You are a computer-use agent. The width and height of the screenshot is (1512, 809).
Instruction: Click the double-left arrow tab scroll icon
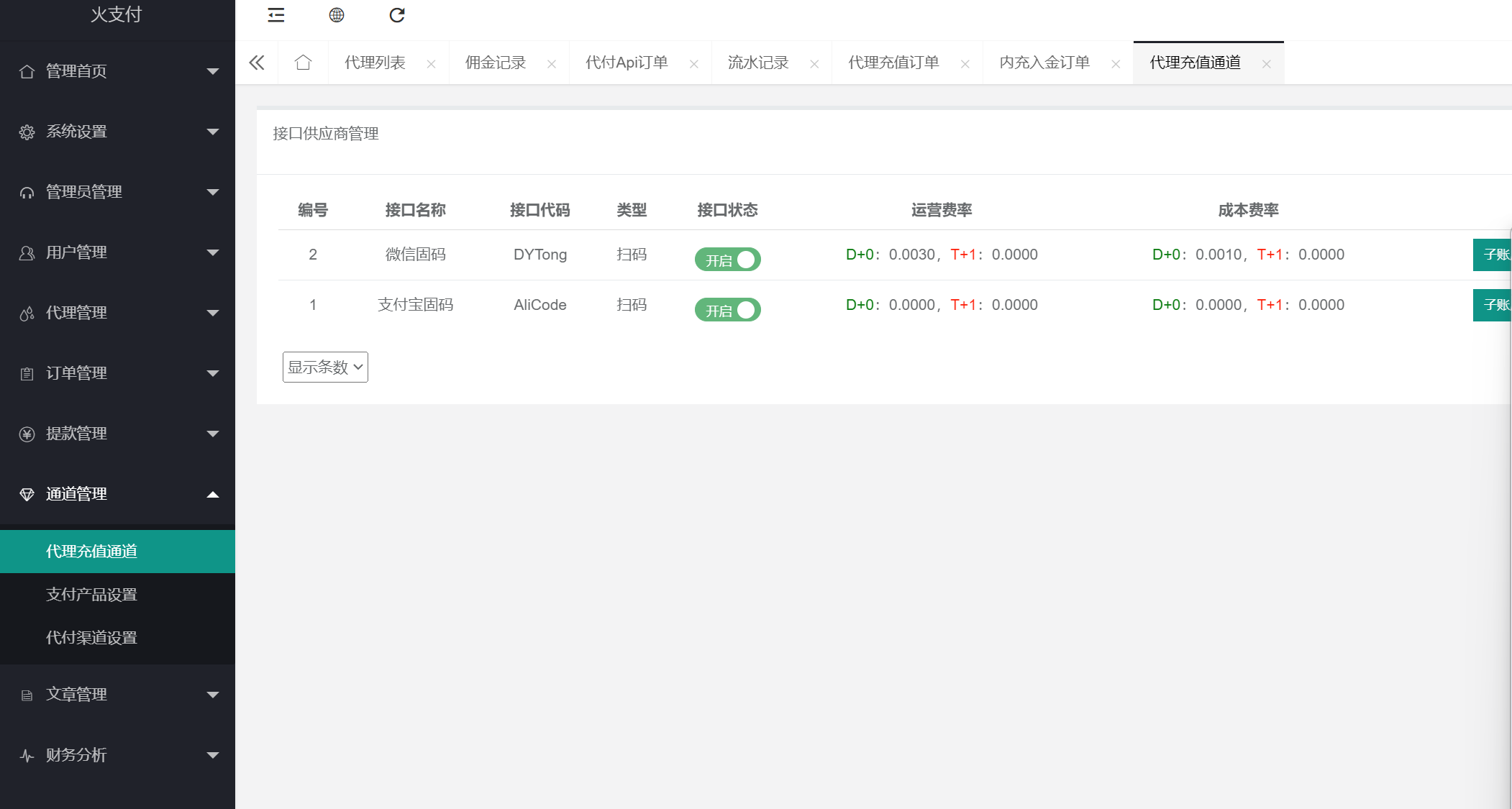coord(257,63)
